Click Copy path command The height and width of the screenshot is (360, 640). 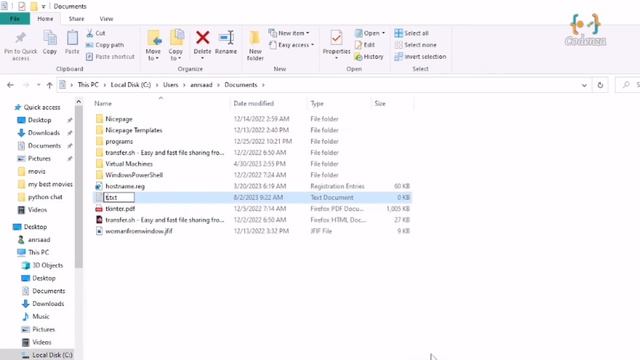[105, 45]
